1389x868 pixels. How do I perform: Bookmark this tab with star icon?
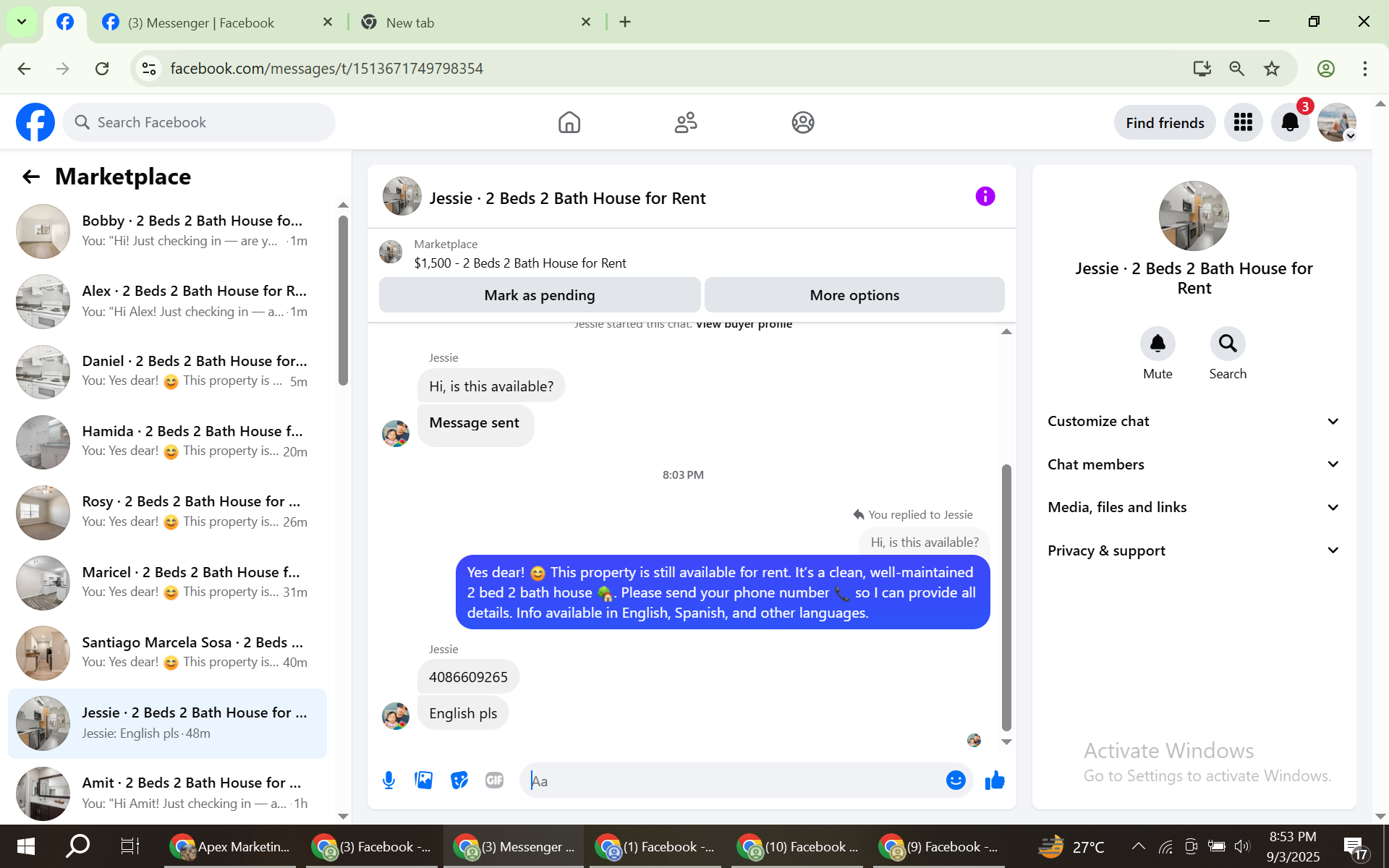[1272, 69]
